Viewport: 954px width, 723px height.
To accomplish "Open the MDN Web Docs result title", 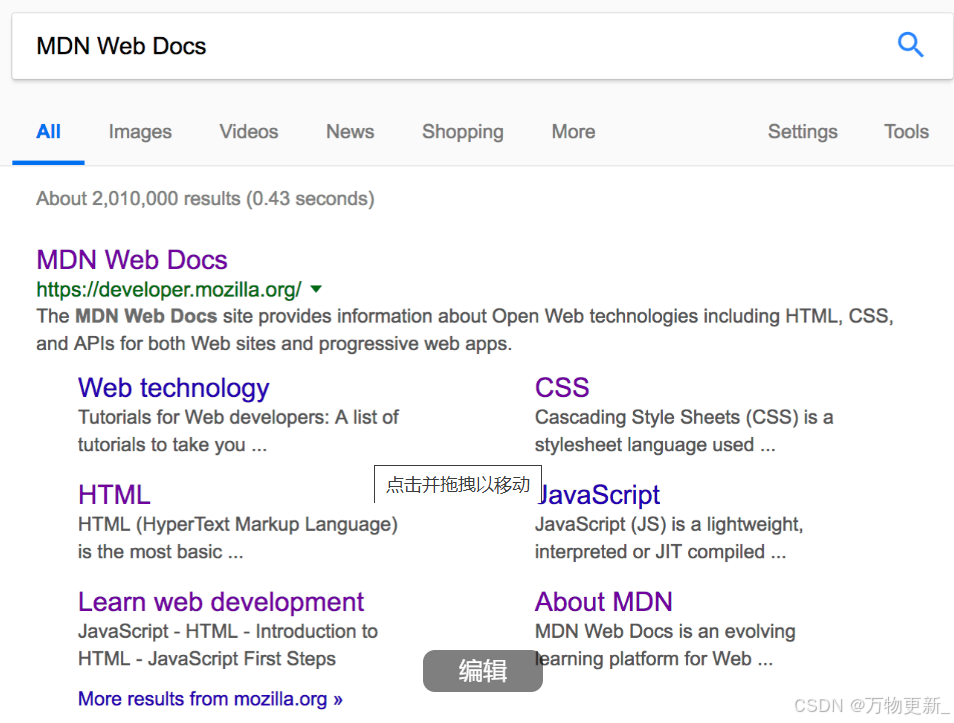I will (x=132, y=260).
